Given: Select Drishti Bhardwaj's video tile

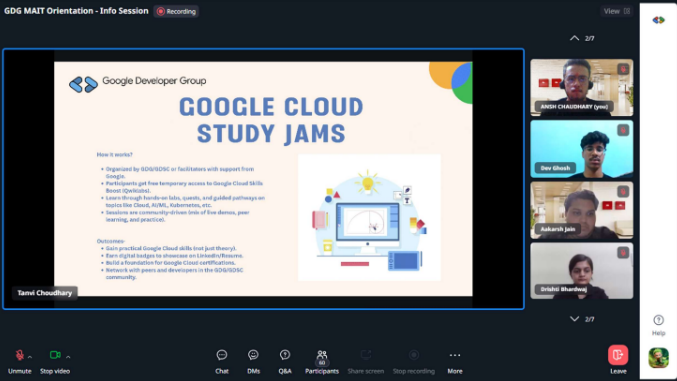Looking at the screenshot, I should tap(582, 271).
